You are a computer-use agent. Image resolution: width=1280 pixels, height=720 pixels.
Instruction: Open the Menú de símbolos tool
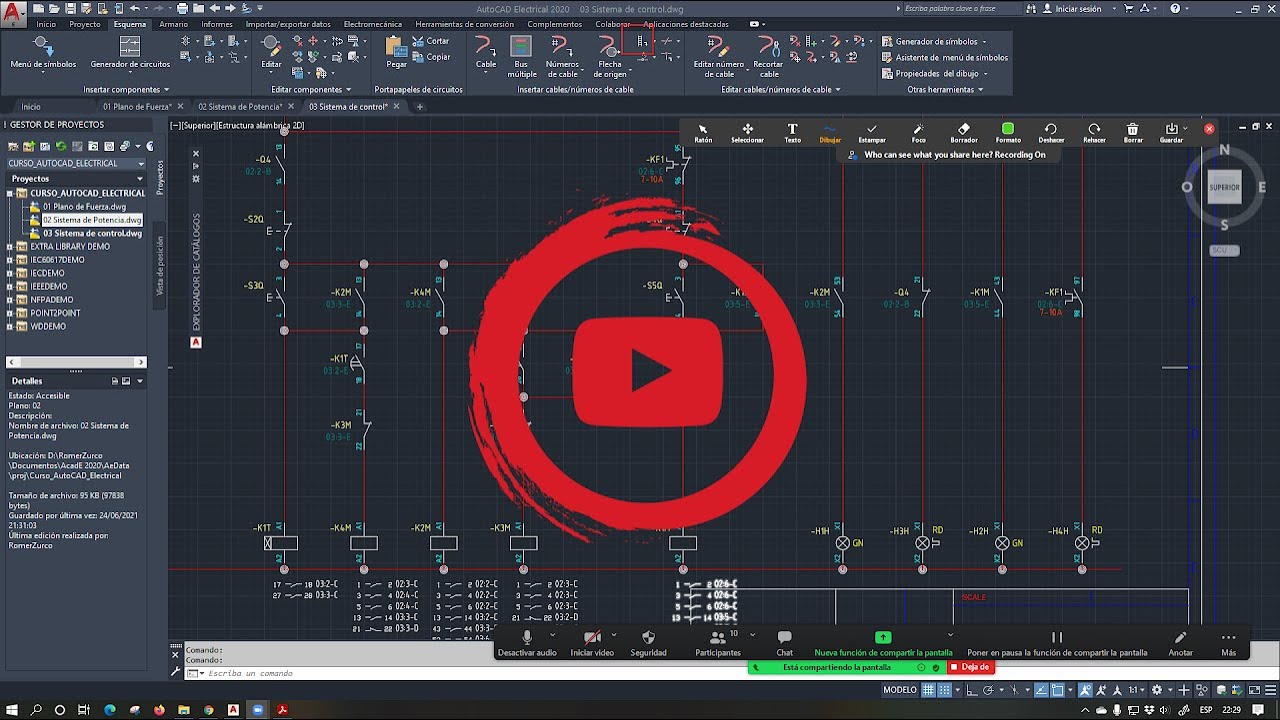[x=43, y=52]
